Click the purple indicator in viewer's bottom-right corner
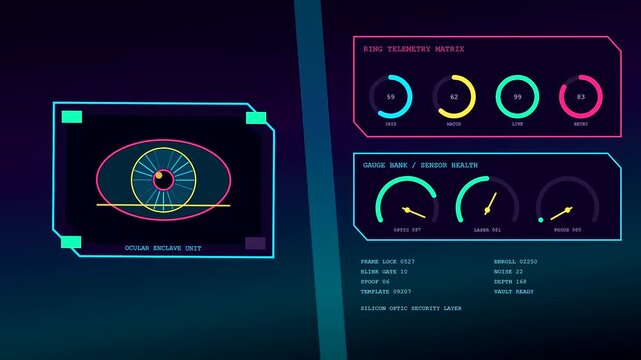 (255, 243)
